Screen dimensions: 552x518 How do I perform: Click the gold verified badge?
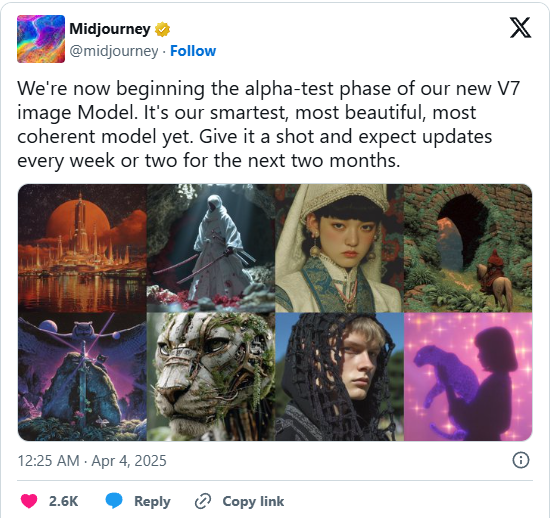point(162,30)
